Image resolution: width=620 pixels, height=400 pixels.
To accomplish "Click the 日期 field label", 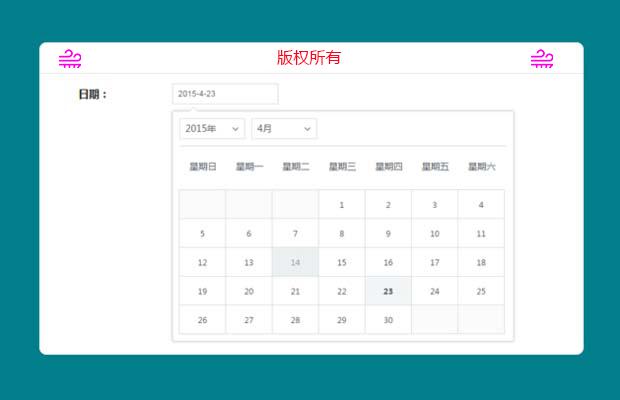I will click(92, 95).
